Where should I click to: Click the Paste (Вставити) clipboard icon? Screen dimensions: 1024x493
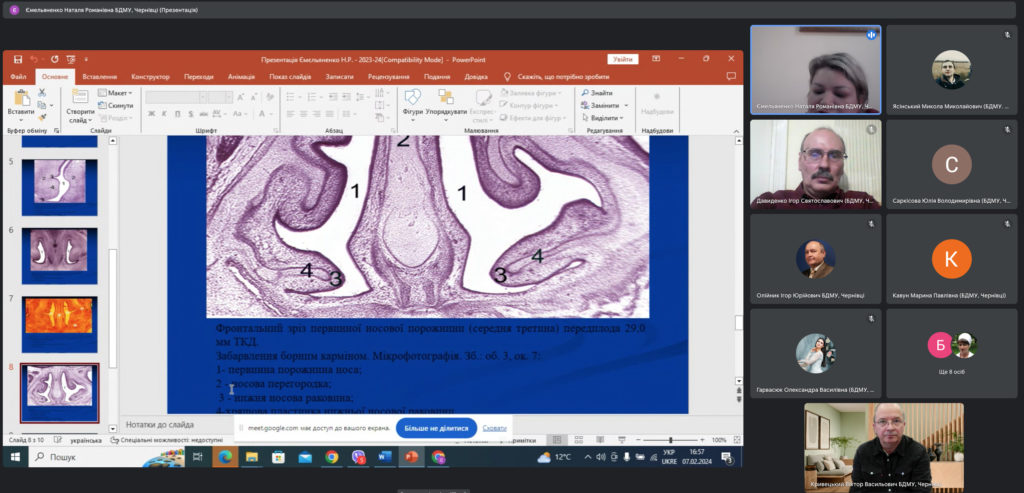pos(20,100)
